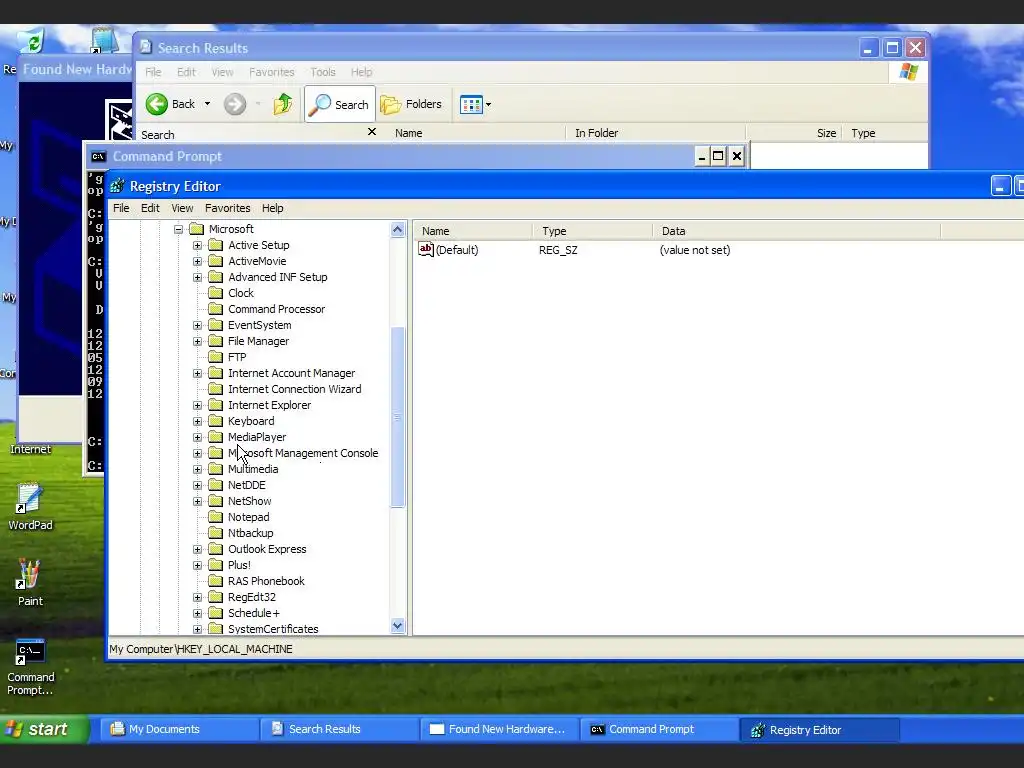Expand the Outlook Express key
Viewport: 1024px width, 768px height.
[197, 549]
